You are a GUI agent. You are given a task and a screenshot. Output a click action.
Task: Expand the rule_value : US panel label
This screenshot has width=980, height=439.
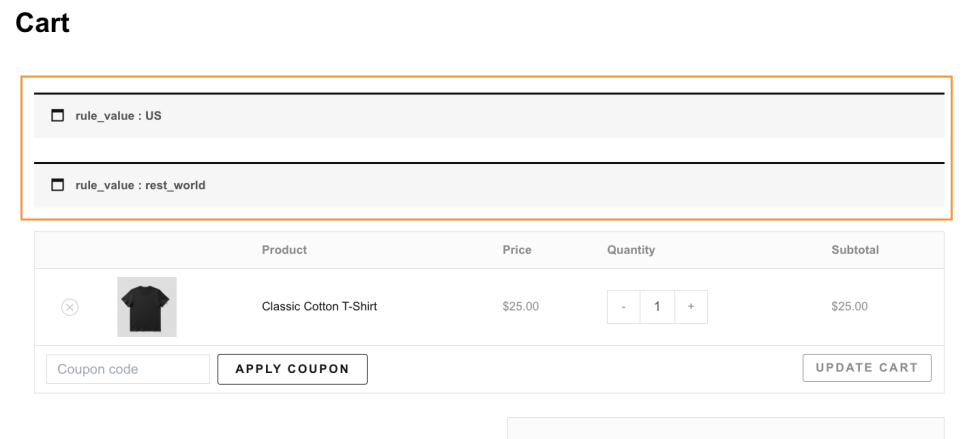point(118,116)
